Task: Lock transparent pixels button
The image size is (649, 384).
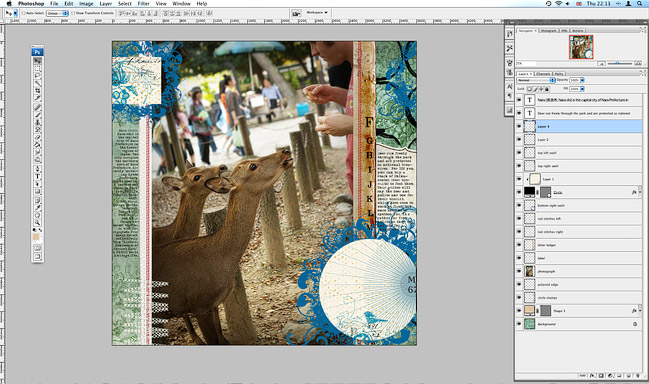Action: (x=529, y=89)
